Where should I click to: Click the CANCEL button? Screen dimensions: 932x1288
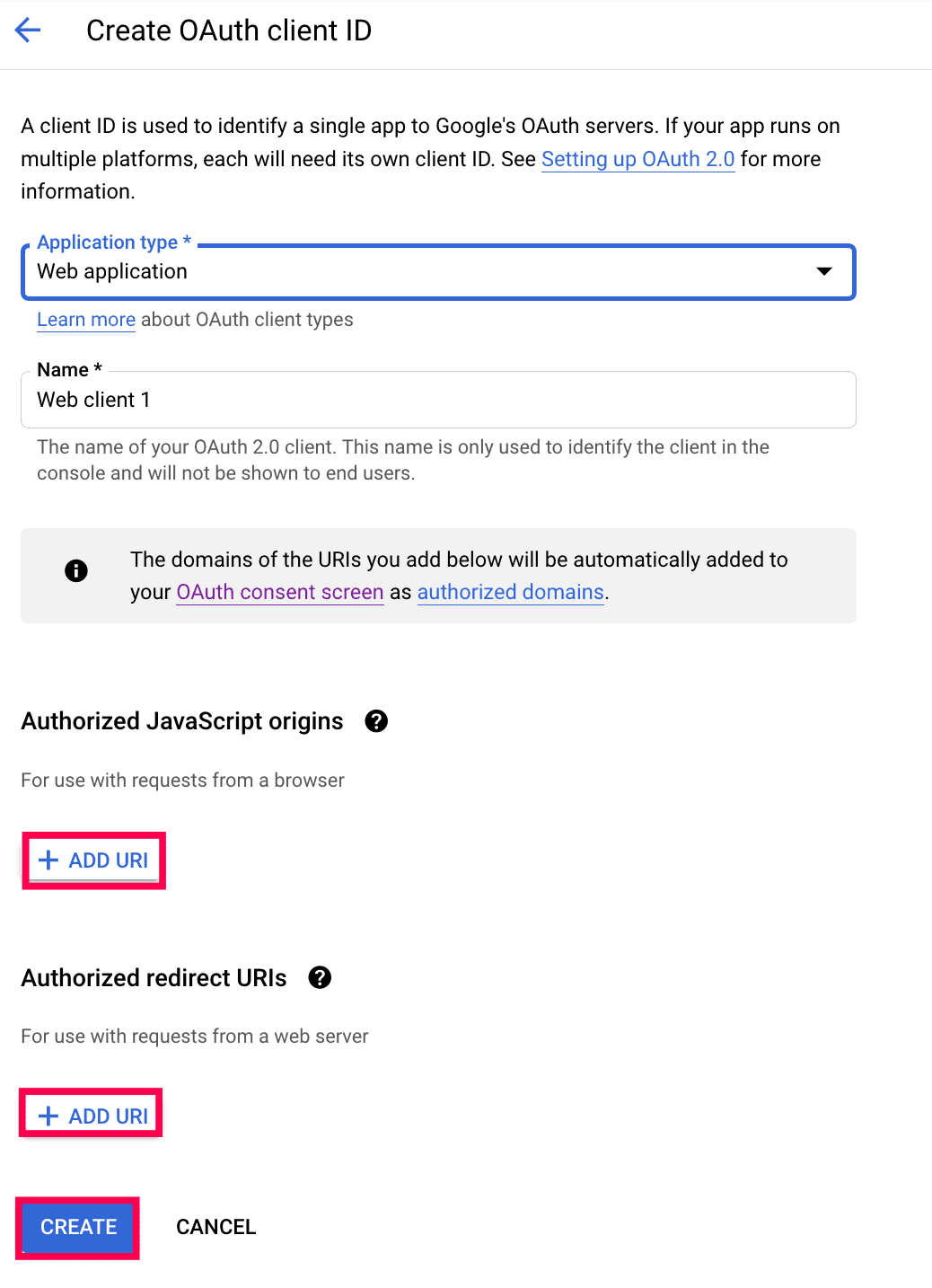point(216,1227)
